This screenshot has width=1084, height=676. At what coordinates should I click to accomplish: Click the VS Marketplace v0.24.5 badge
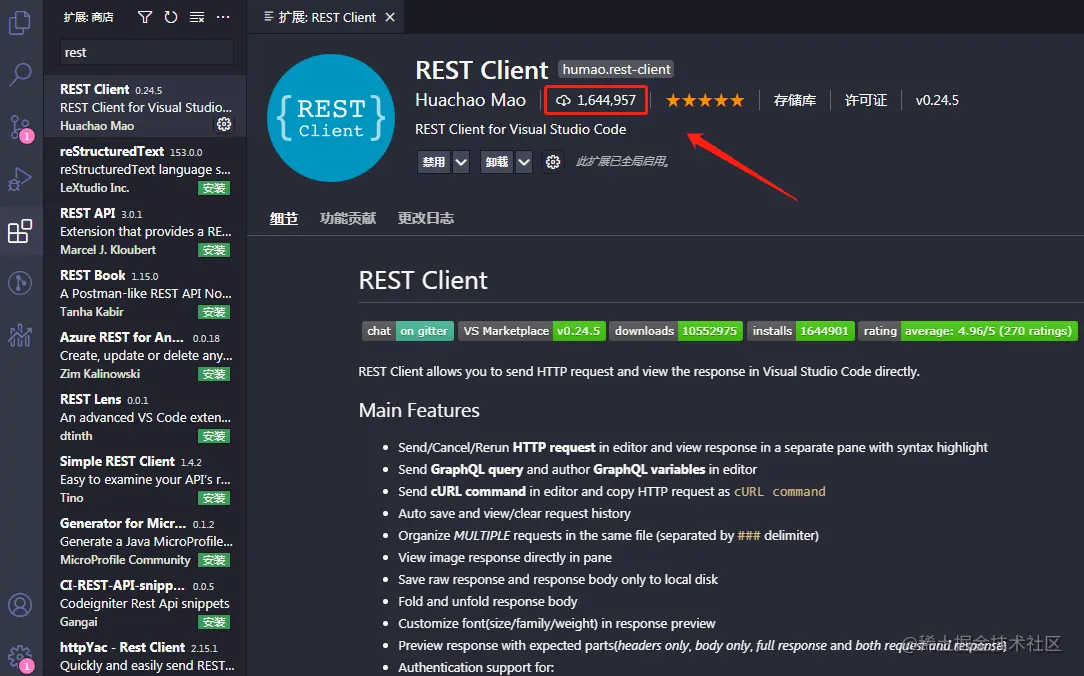(532, 331)
